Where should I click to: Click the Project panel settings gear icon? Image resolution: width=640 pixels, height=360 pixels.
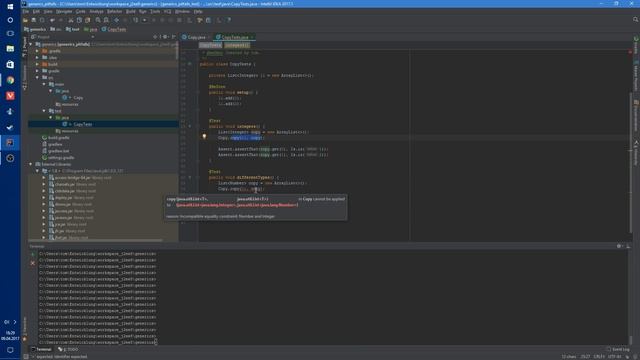(x=165, y=37)
